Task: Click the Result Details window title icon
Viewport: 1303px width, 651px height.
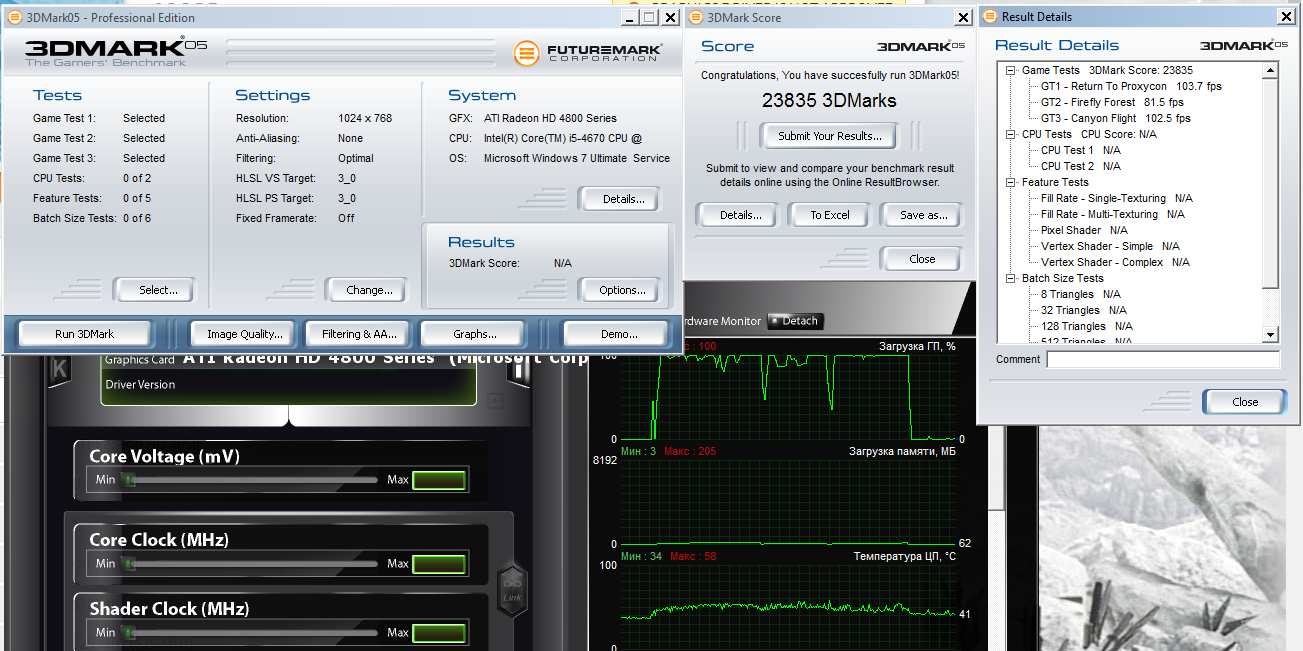Action: [x=991, y=16]
